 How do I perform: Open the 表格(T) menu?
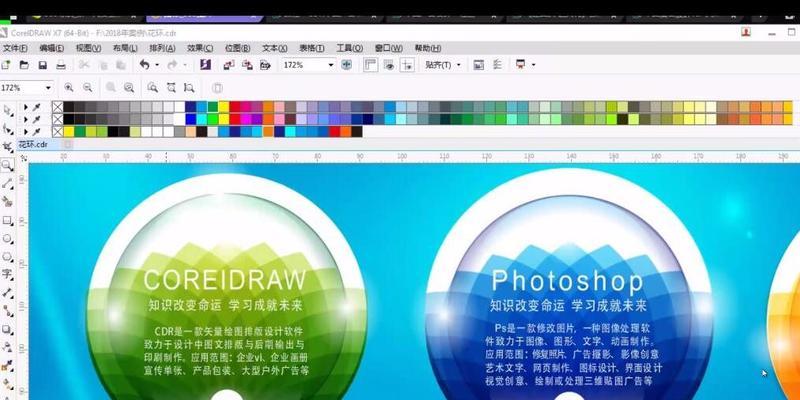click(x=312, y=48)
